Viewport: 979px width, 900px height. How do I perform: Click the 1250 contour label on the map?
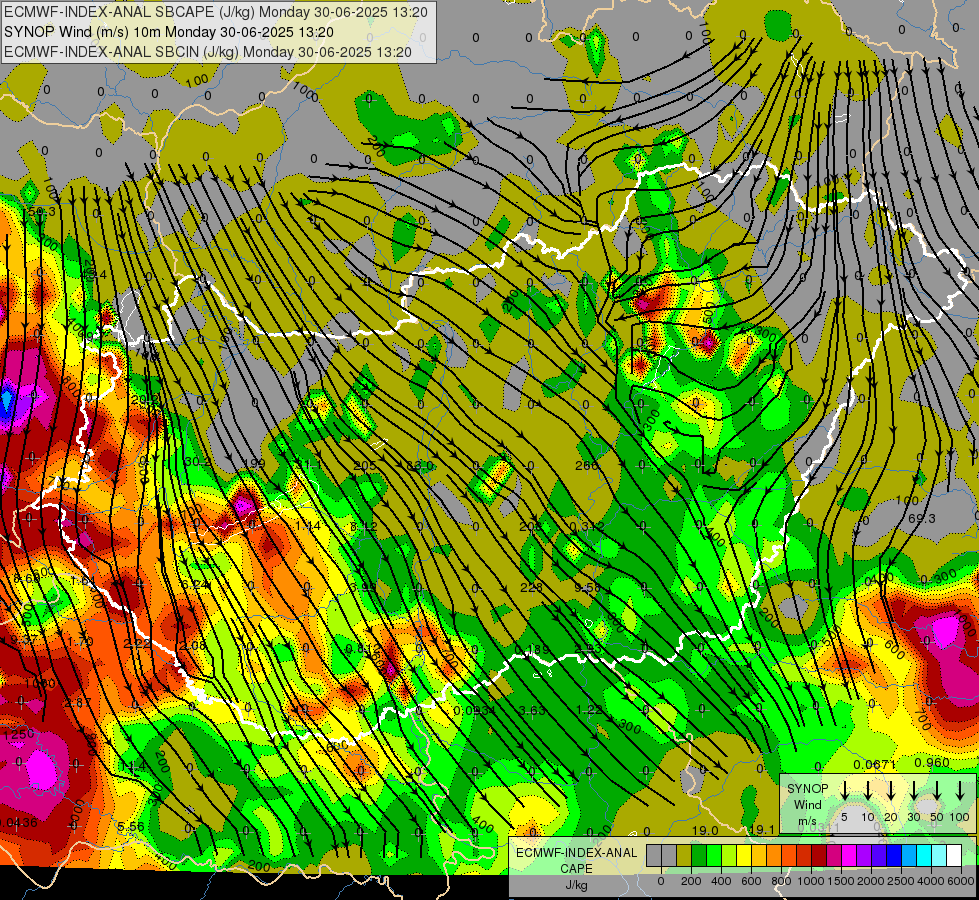19,734
